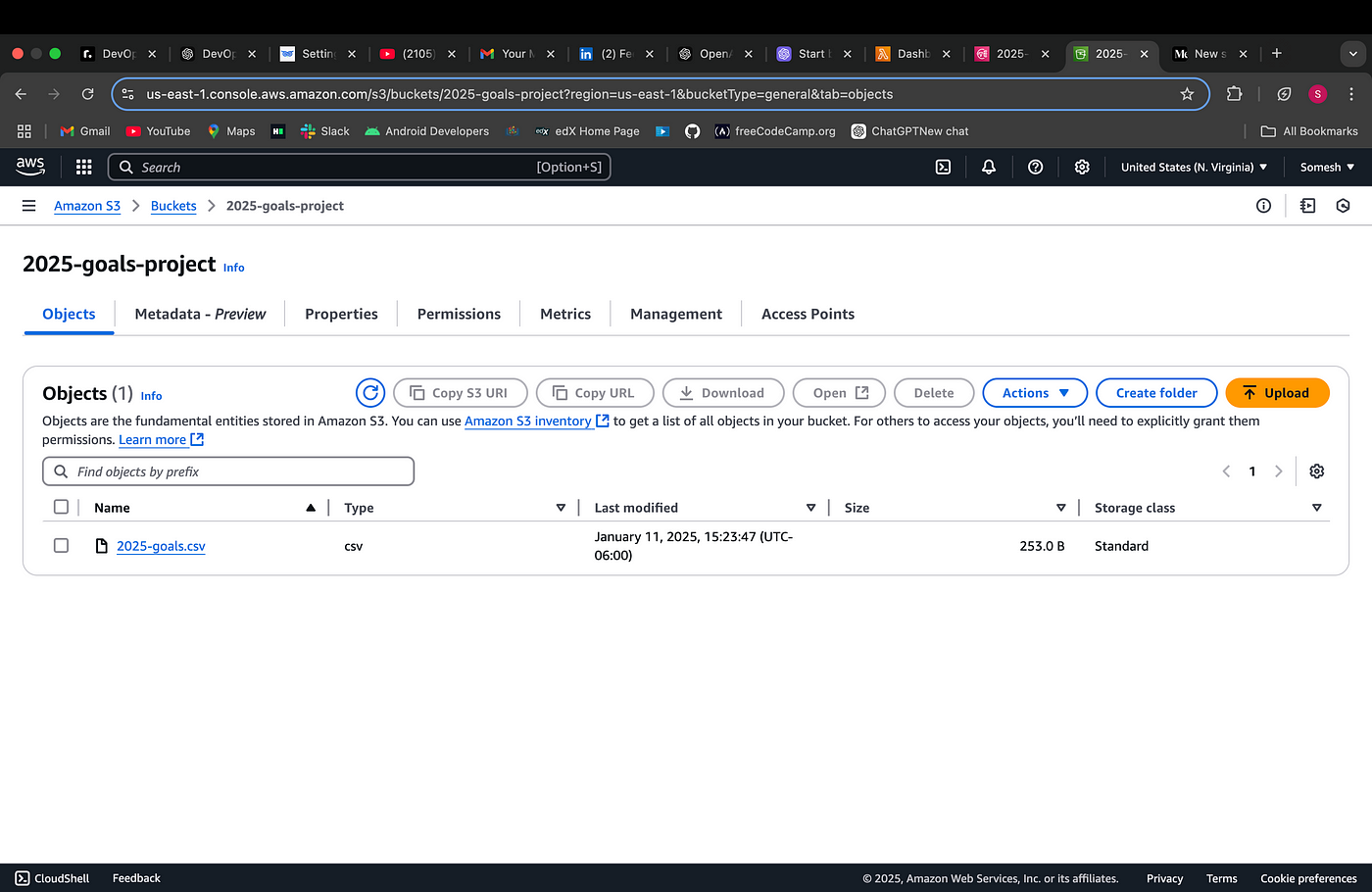Toggle the S3 side navigation hamburger
Screen dimensions: 1372x892
click(28, 206)
